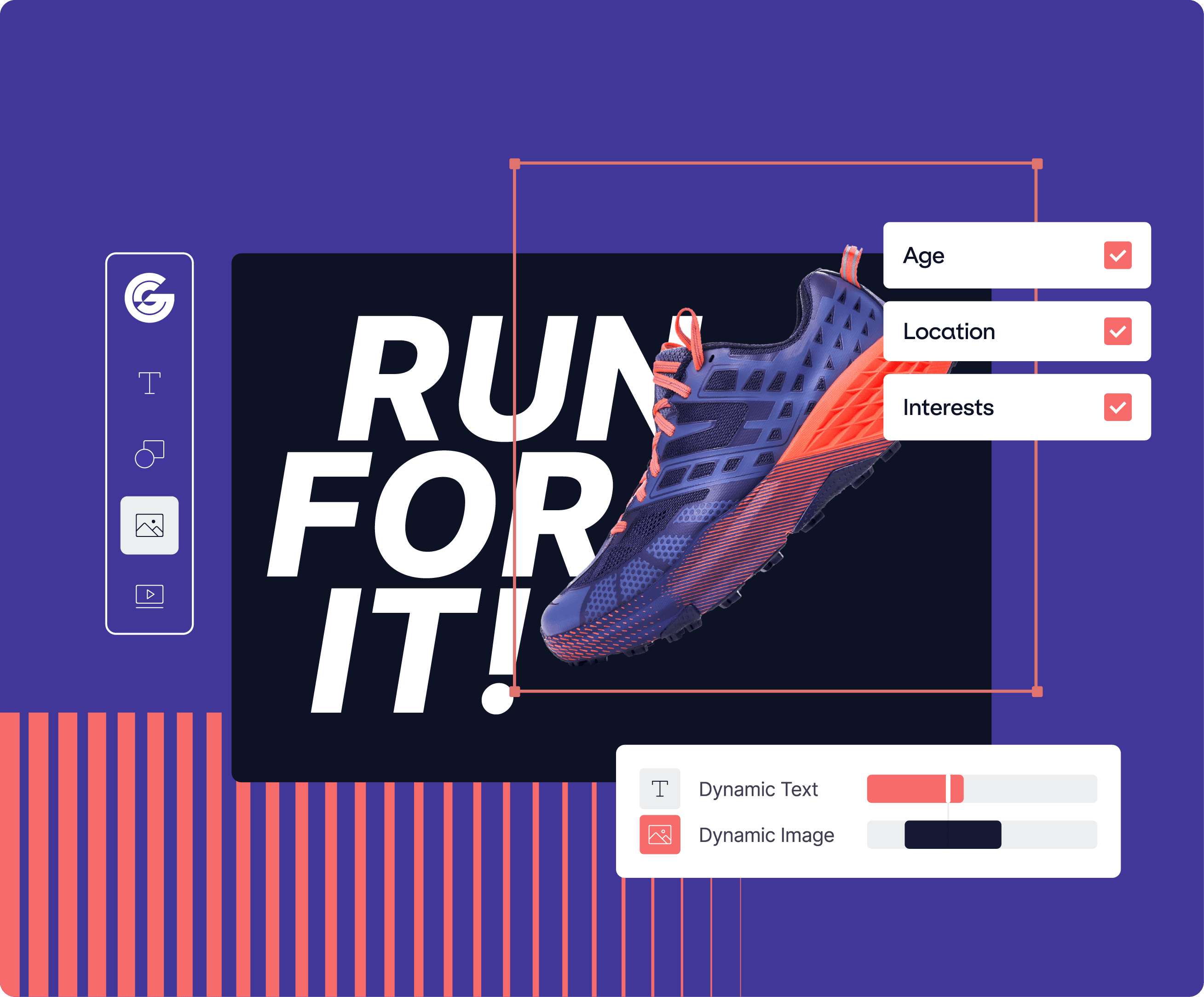Select the Text tool in the sidebar
Image resolution: width=1204 pixels, height=997 pixels.
pyautogui.click(x=149, y=383)
